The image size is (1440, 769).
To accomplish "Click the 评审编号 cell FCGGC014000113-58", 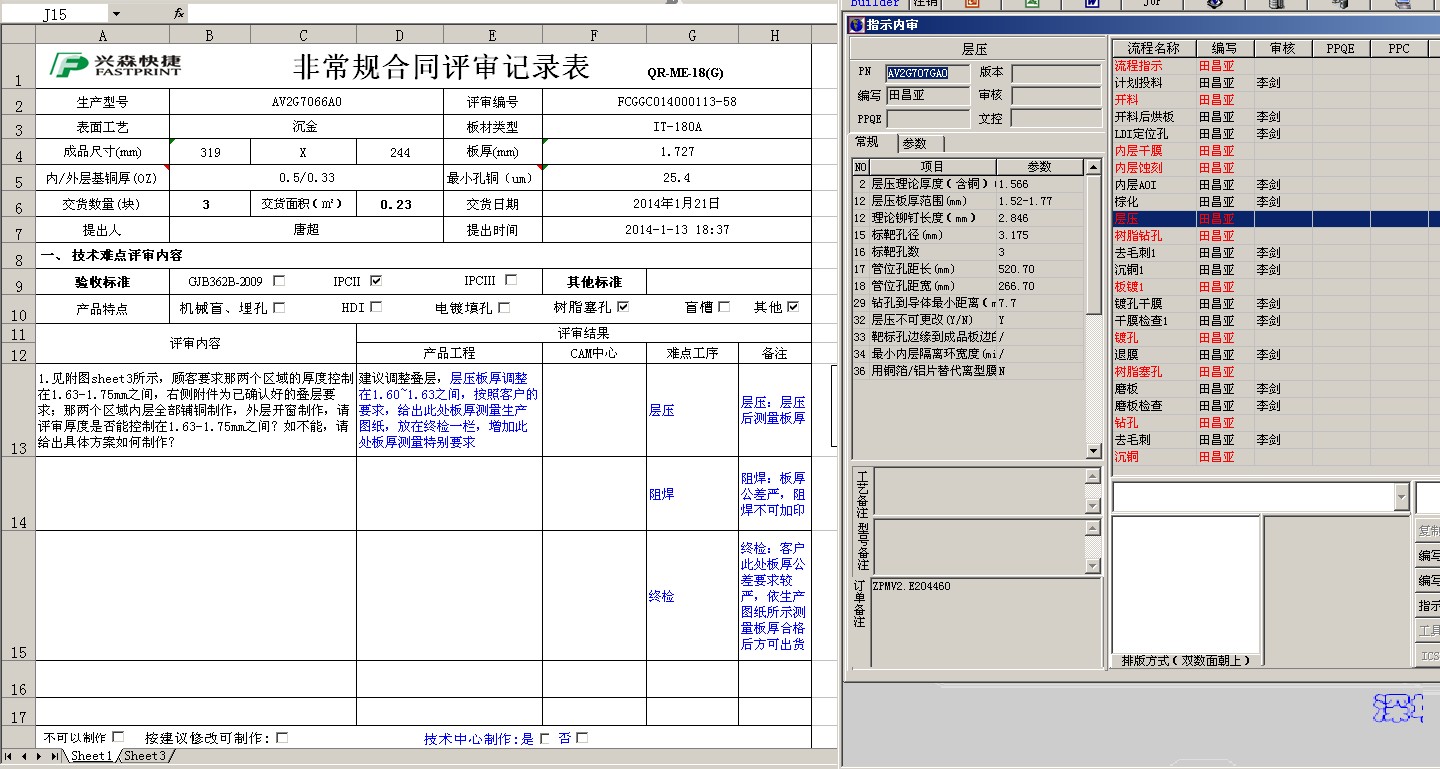I will [676, 102].
